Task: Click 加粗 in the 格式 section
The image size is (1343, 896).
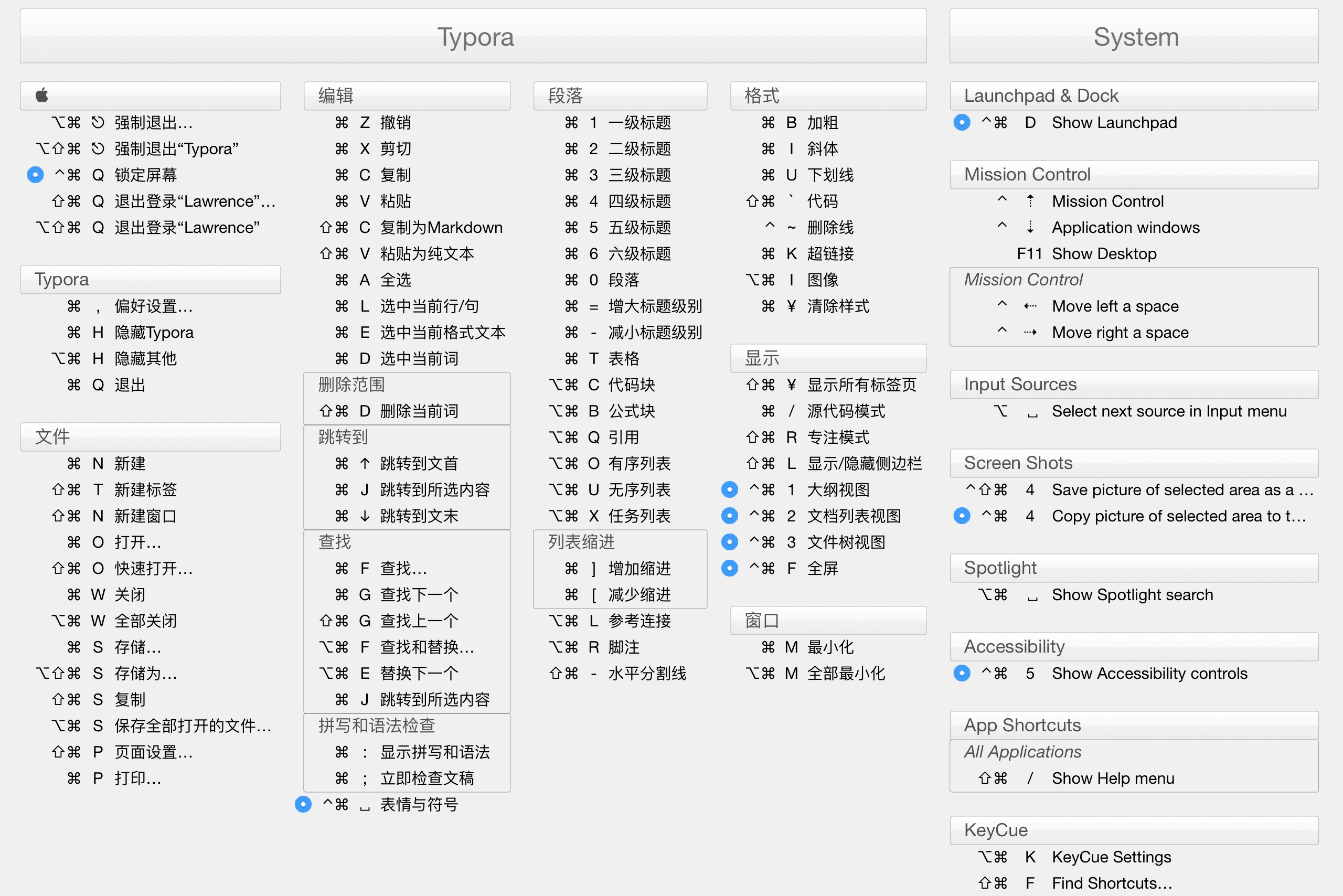Action: pyautogui.click(x=800, y=122)
